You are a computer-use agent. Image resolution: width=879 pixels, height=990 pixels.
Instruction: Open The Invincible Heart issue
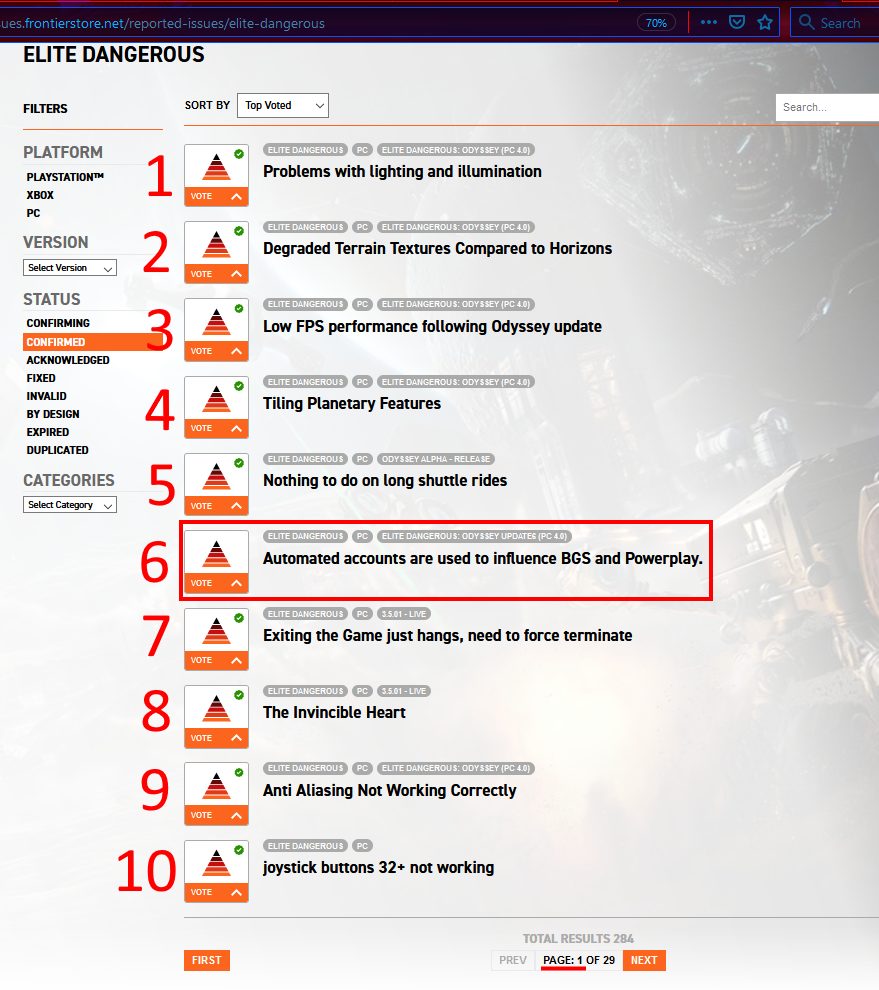(x=334, y=712)
